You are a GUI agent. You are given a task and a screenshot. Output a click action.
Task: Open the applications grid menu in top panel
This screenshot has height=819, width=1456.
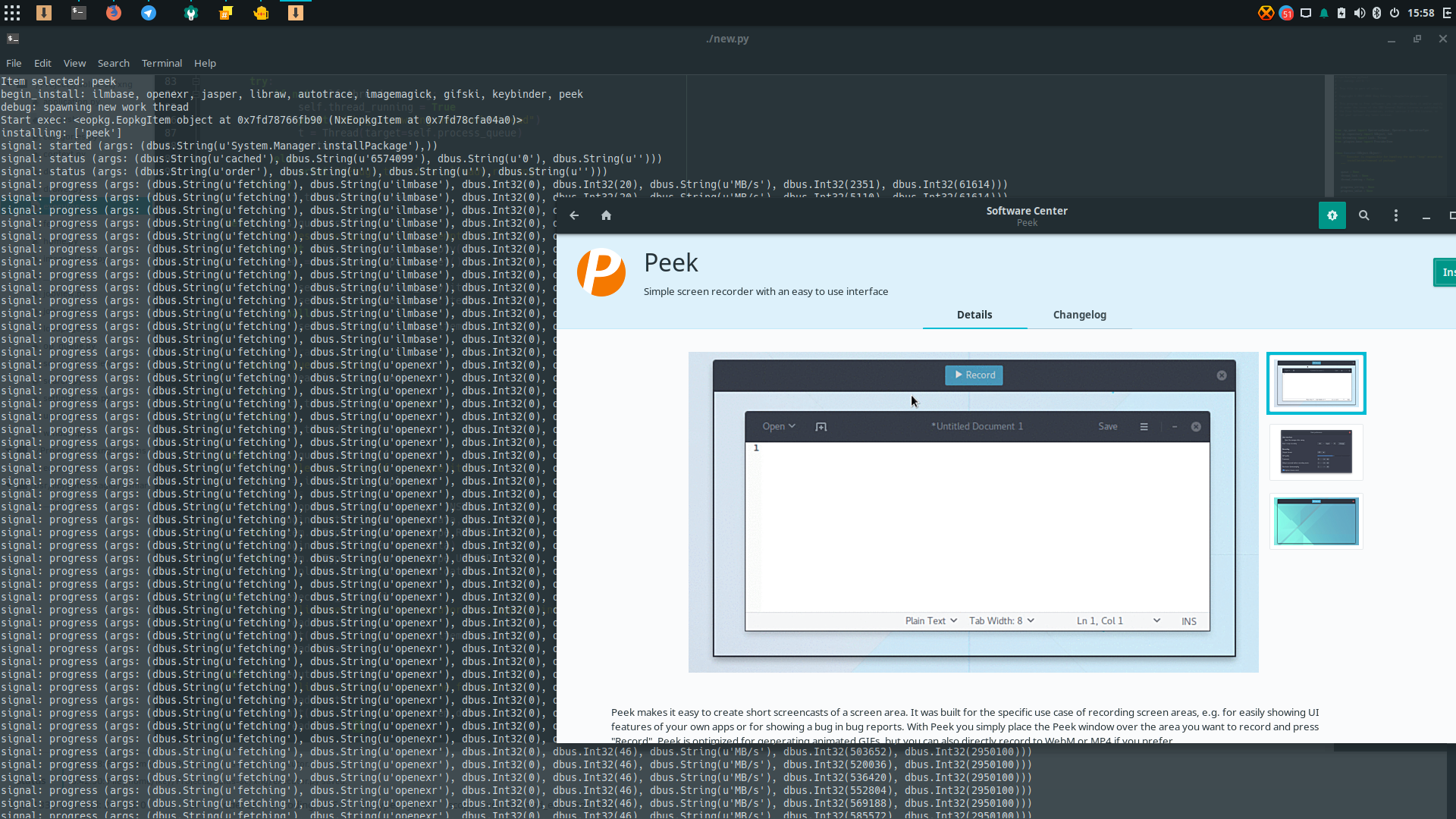[12, 13]
